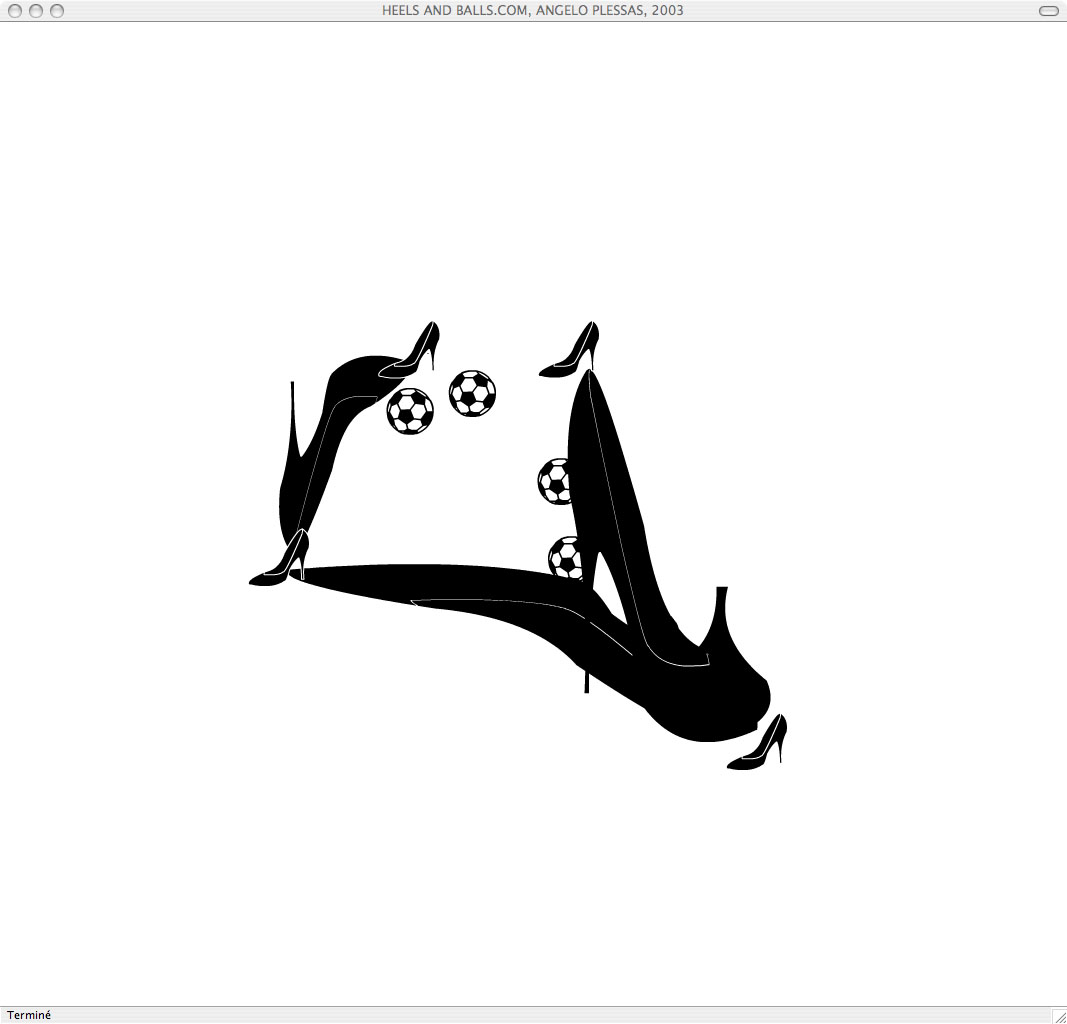The height and width of the screenshot is (1024, 1067).
Task: Click the soccer ball resting on the long horizontal shoe
Action: 565,557
